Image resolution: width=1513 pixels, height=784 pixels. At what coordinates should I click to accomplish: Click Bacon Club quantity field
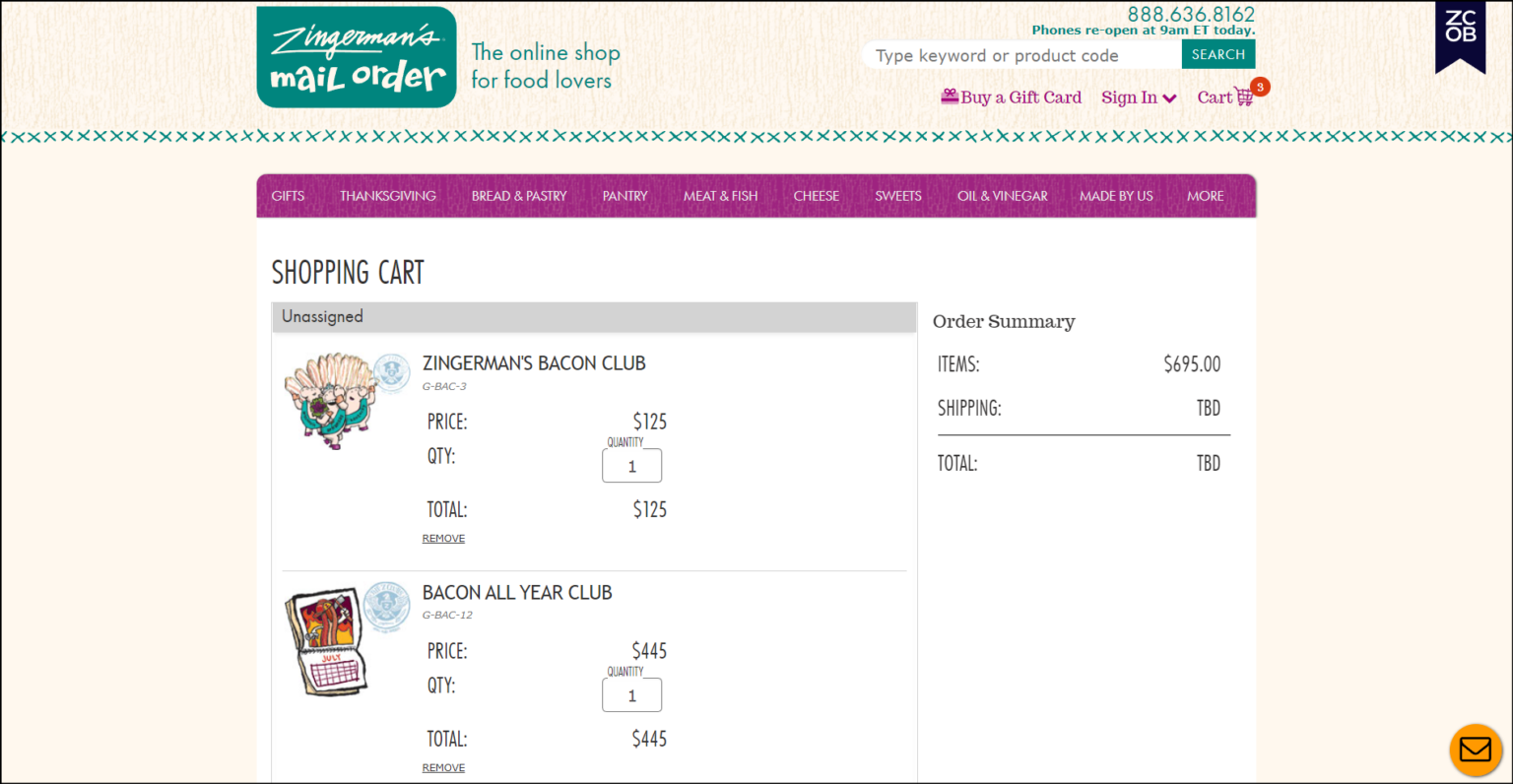(x=631, y=466)
